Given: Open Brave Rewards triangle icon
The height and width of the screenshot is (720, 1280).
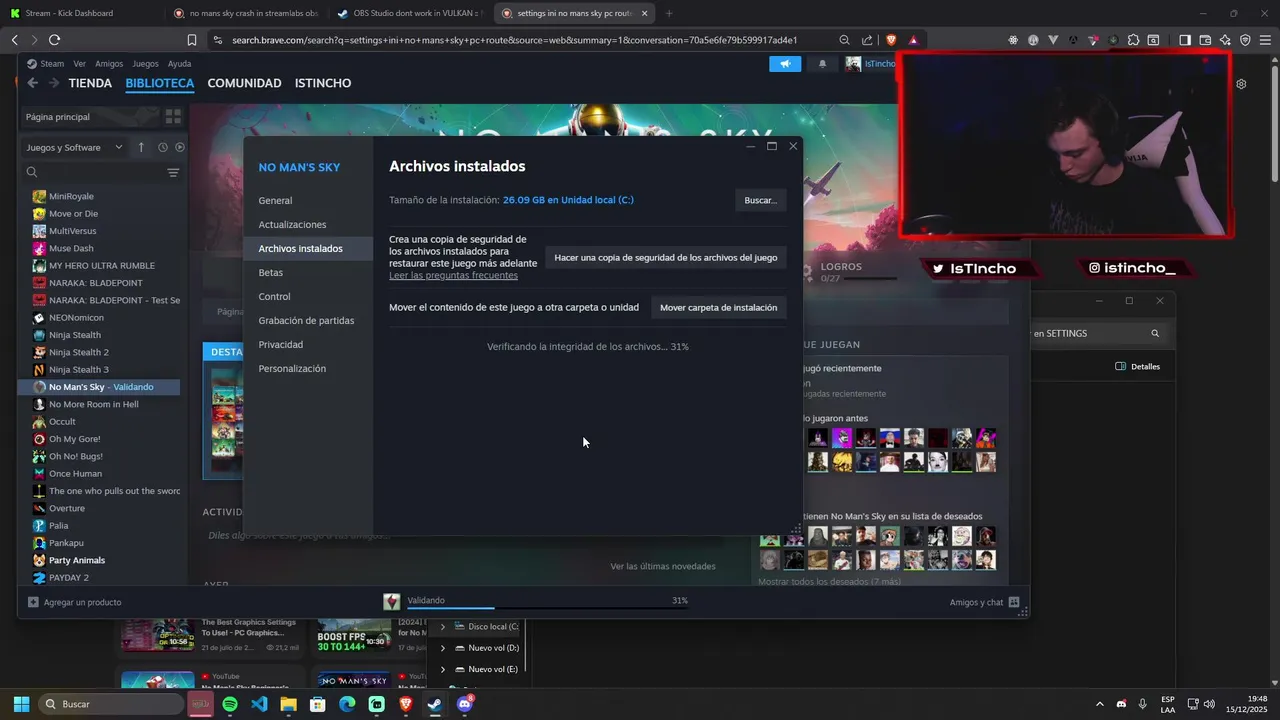Looking at the screenshot, I should 913,40.
